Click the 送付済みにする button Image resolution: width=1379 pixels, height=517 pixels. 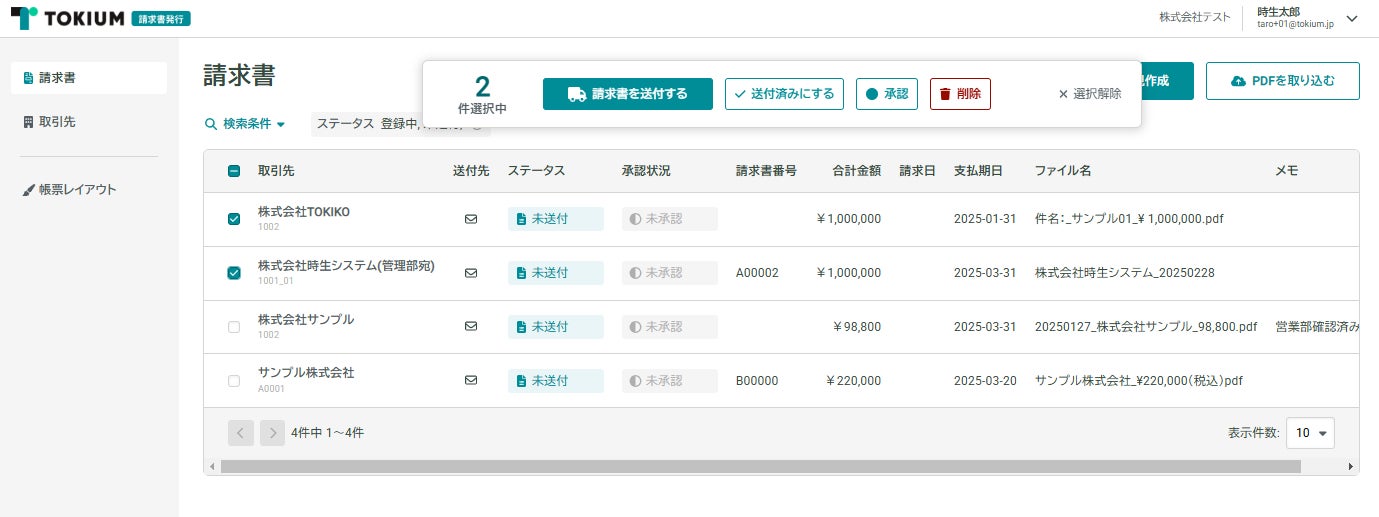pos(784,94)
